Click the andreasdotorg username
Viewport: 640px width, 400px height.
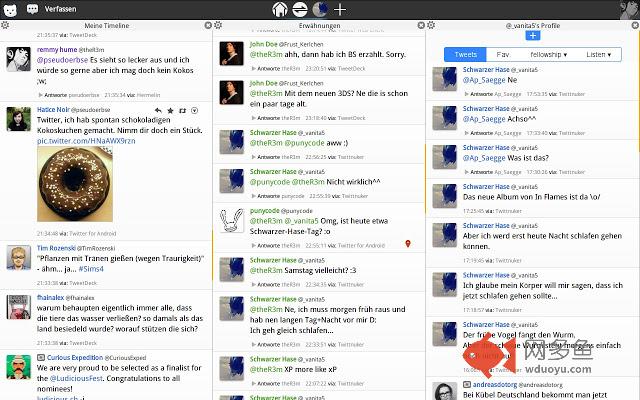pyautogui.click(x=495, y=384)
